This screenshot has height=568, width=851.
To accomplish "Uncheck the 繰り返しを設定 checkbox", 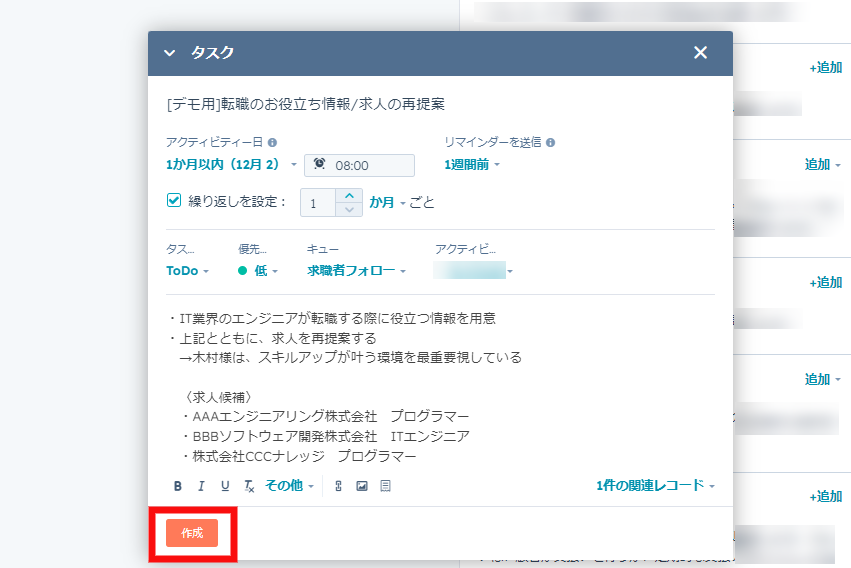I will 174,200.
